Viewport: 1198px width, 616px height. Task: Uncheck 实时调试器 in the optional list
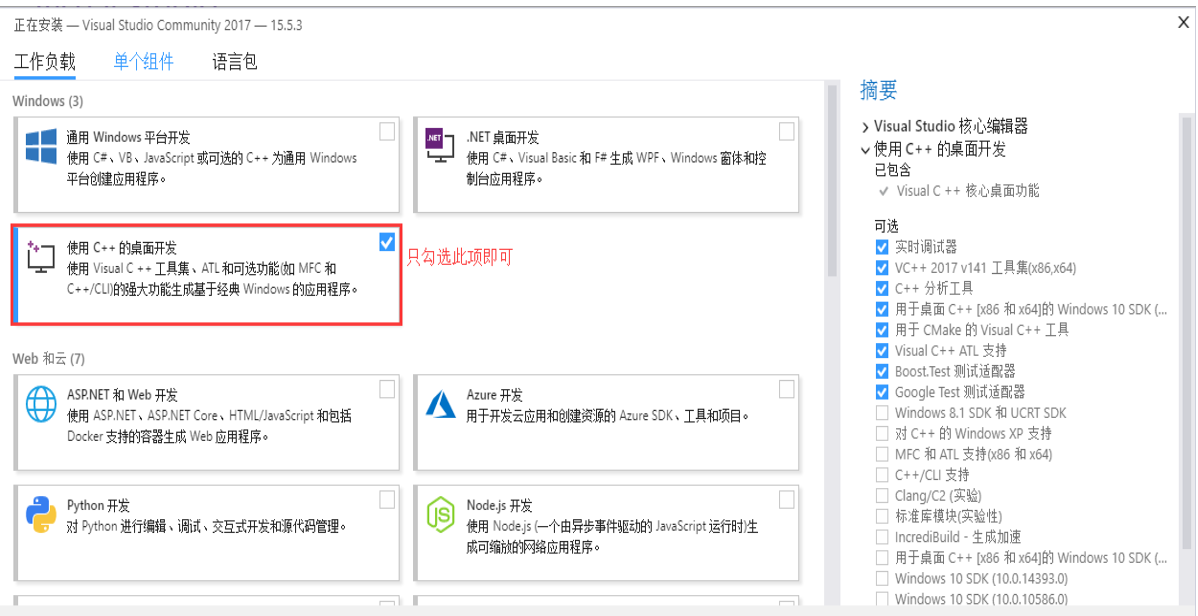[x=882, y=247]
